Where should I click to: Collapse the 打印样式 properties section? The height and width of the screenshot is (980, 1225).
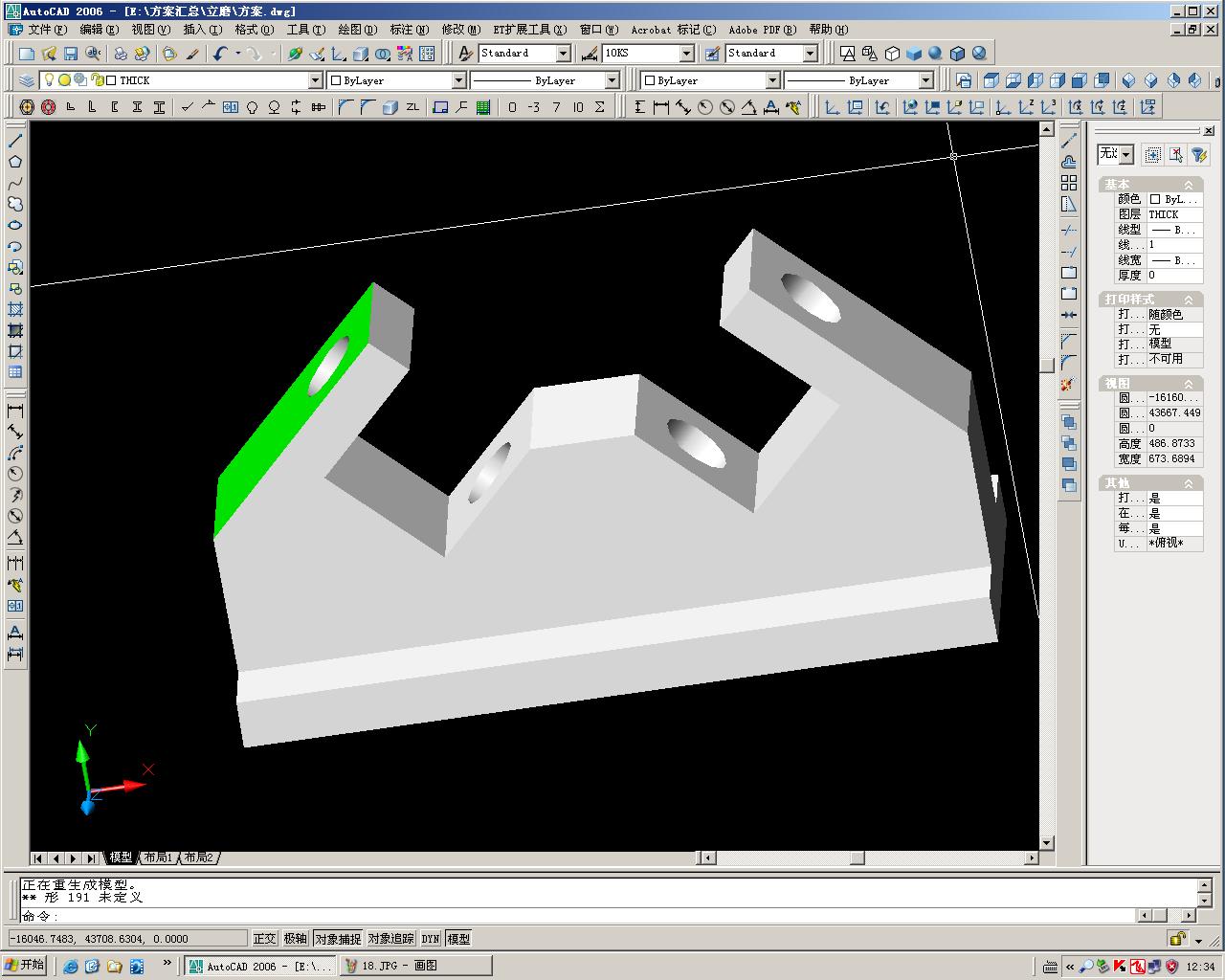pos(1189,300)
